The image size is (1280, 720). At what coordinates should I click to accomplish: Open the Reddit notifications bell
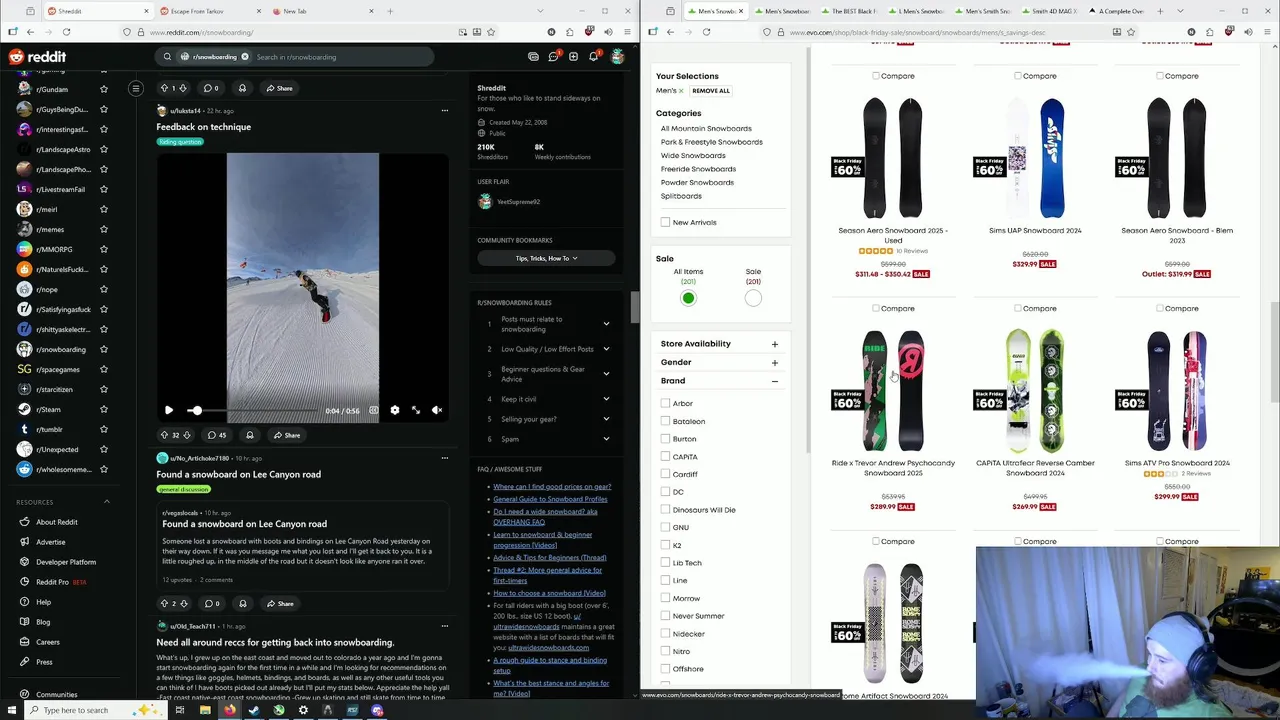point(594,57)
